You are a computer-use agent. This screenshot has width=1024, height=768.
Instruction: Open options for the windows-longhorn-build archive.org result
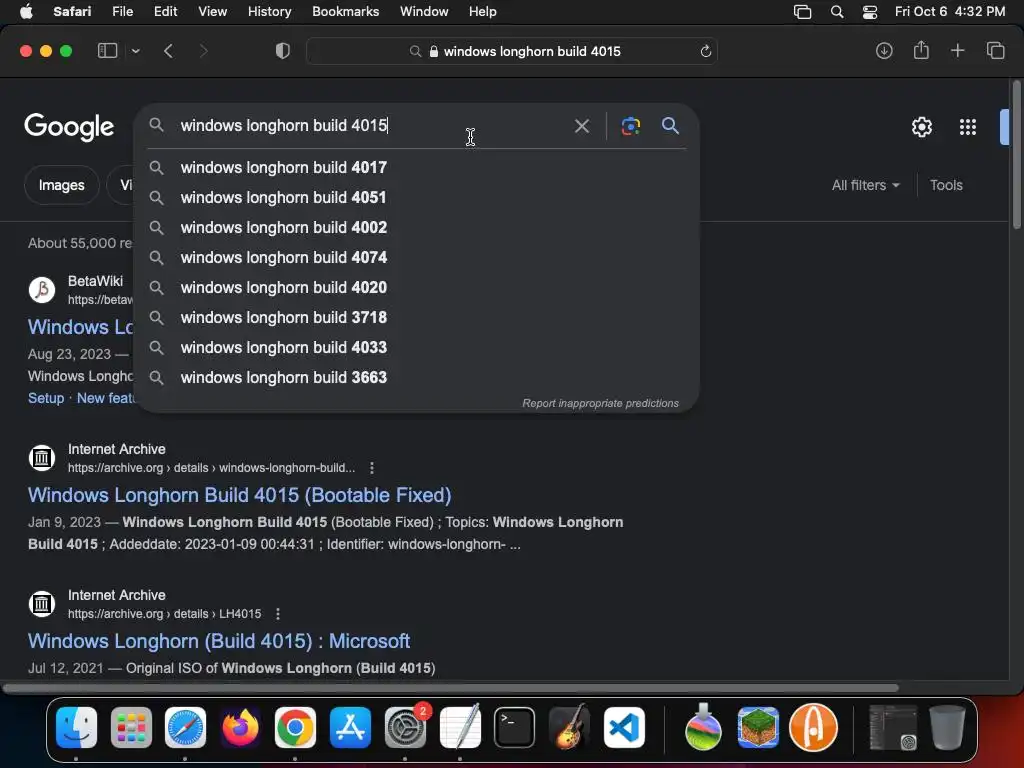coord(372,468)
